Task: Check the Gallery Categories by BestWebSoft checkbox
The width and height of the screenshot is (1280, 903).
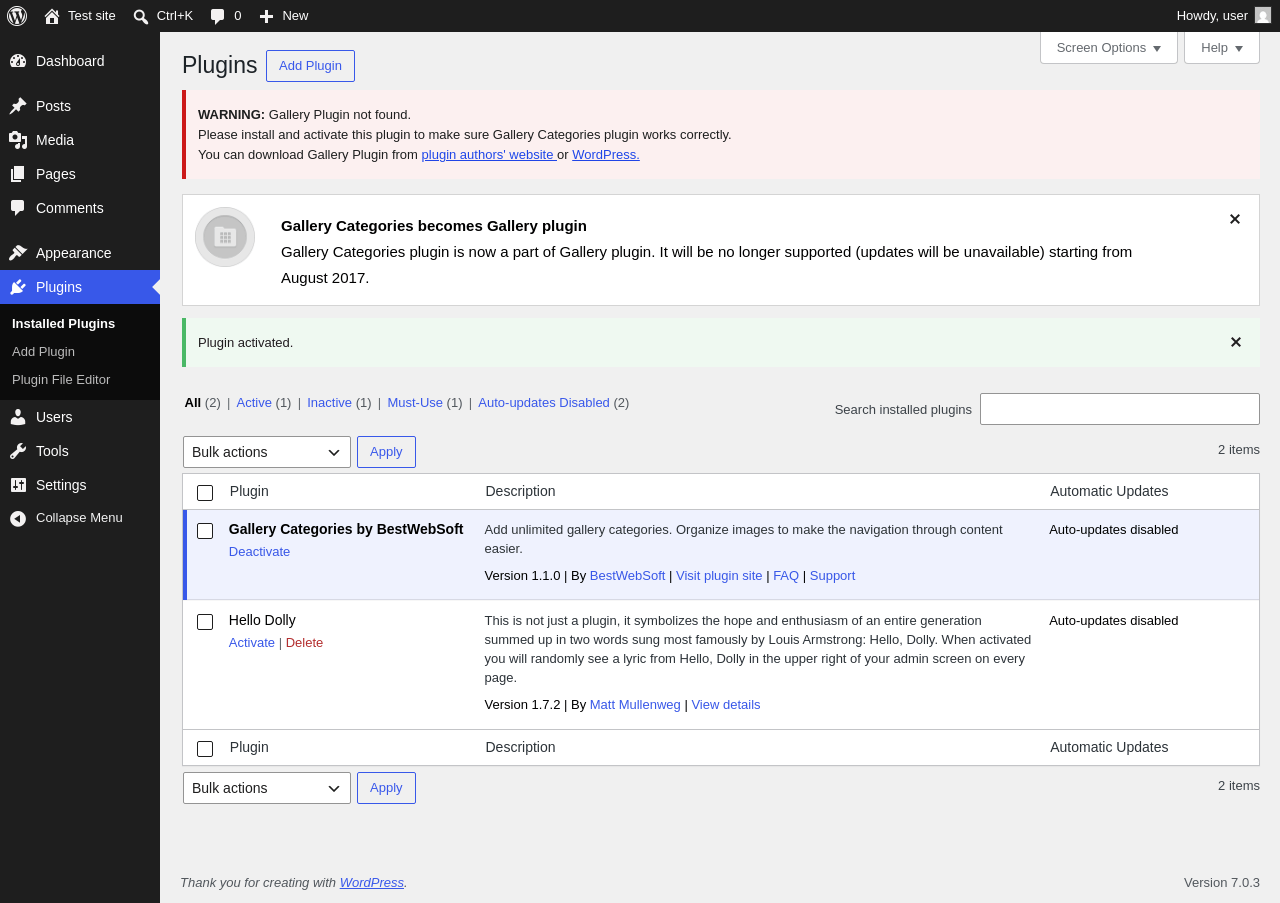Action: coord(205,531)
